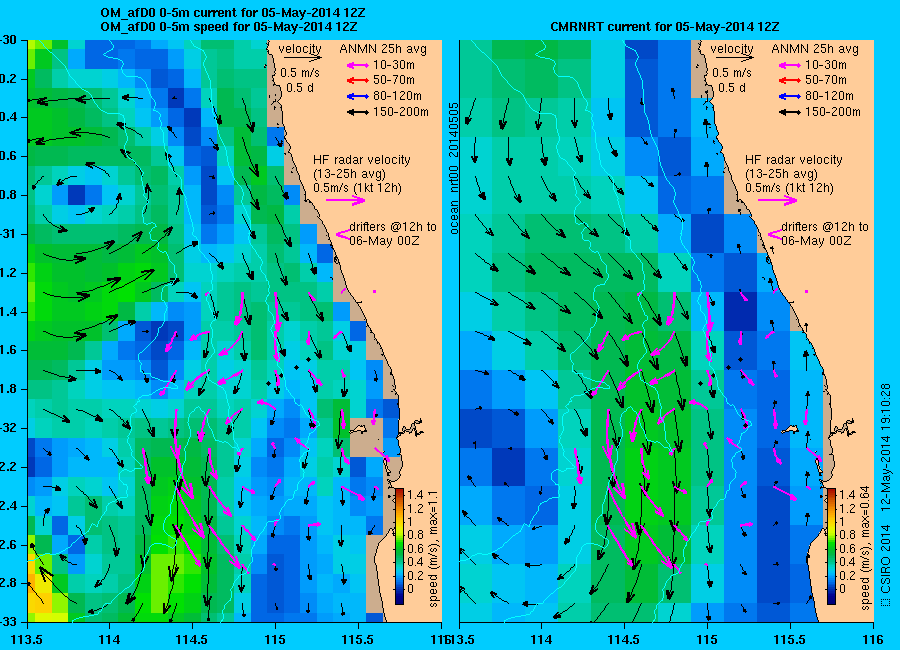The image size is (900, 650).
Task: Click the '116' longitude label under CMRNRT map
Action: (873, 639)
